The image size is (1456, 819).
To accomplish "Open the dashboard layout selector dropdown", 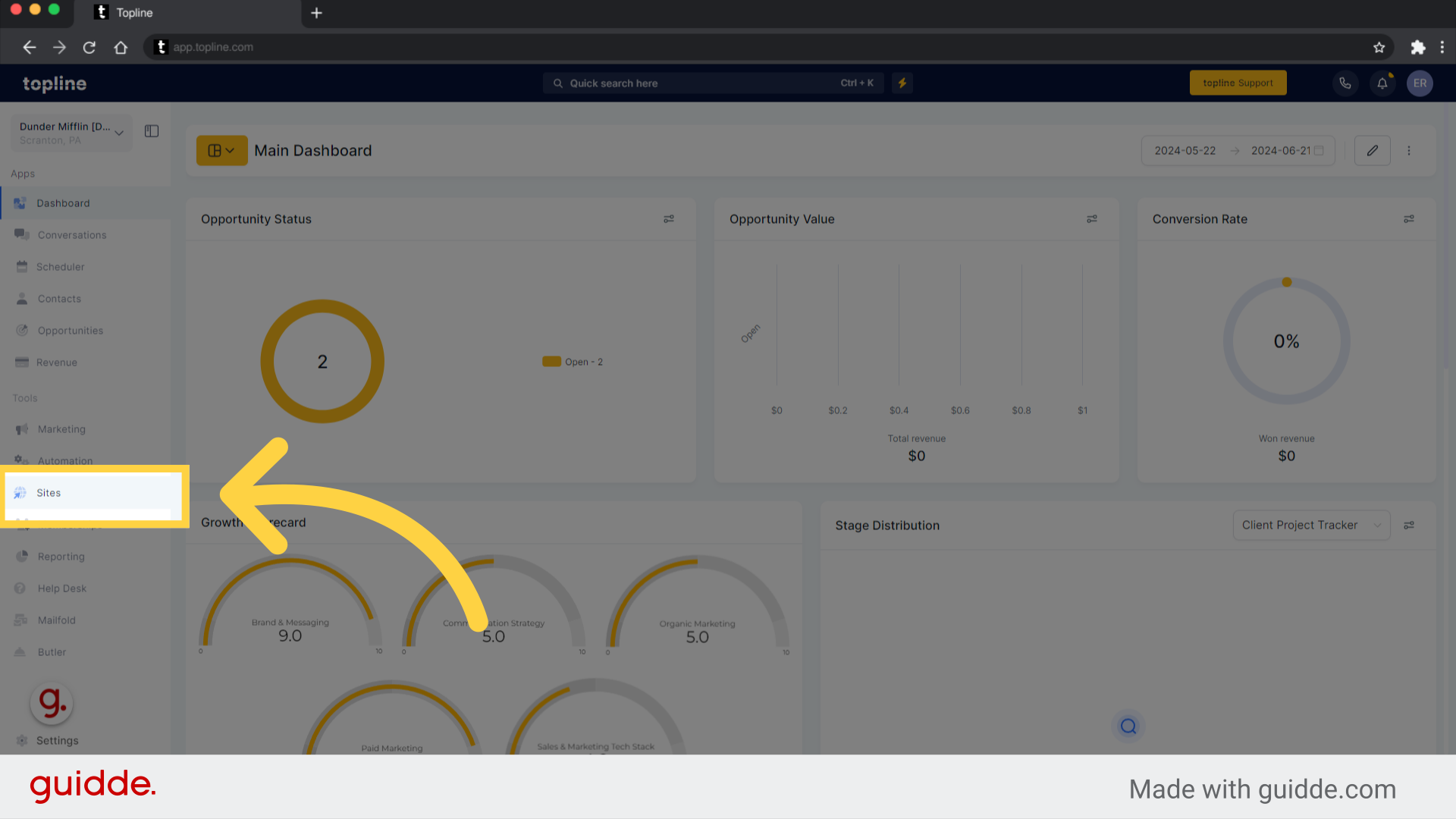I will point(221,150).
